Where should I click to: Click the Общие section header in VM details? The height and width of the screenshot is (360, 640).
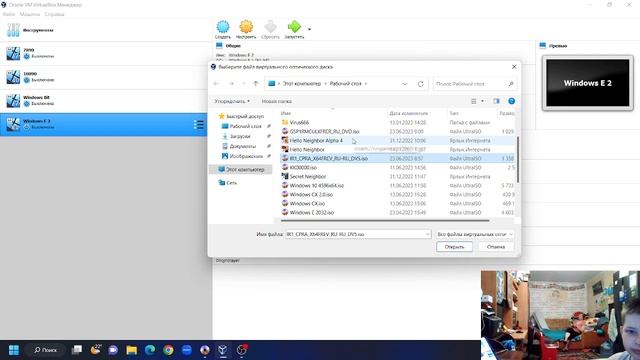pos(233,46)
